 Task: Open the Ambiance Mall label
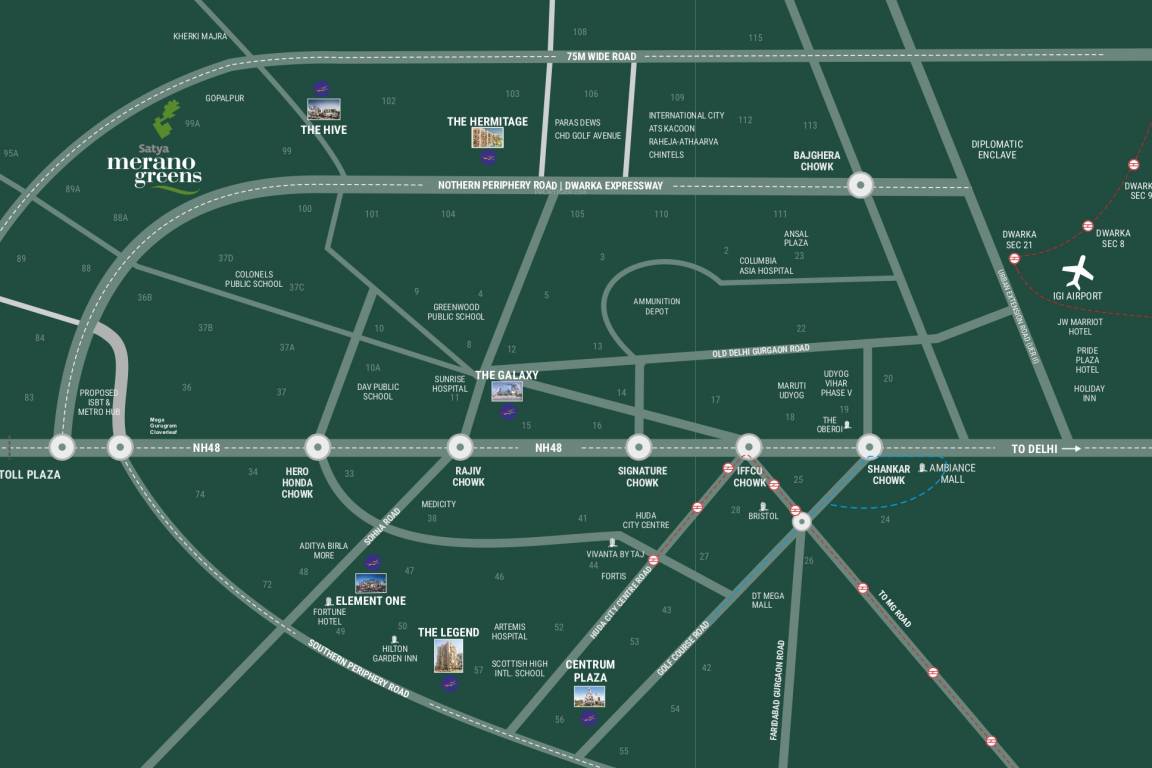pyautogui.click(x=951, y=471)
